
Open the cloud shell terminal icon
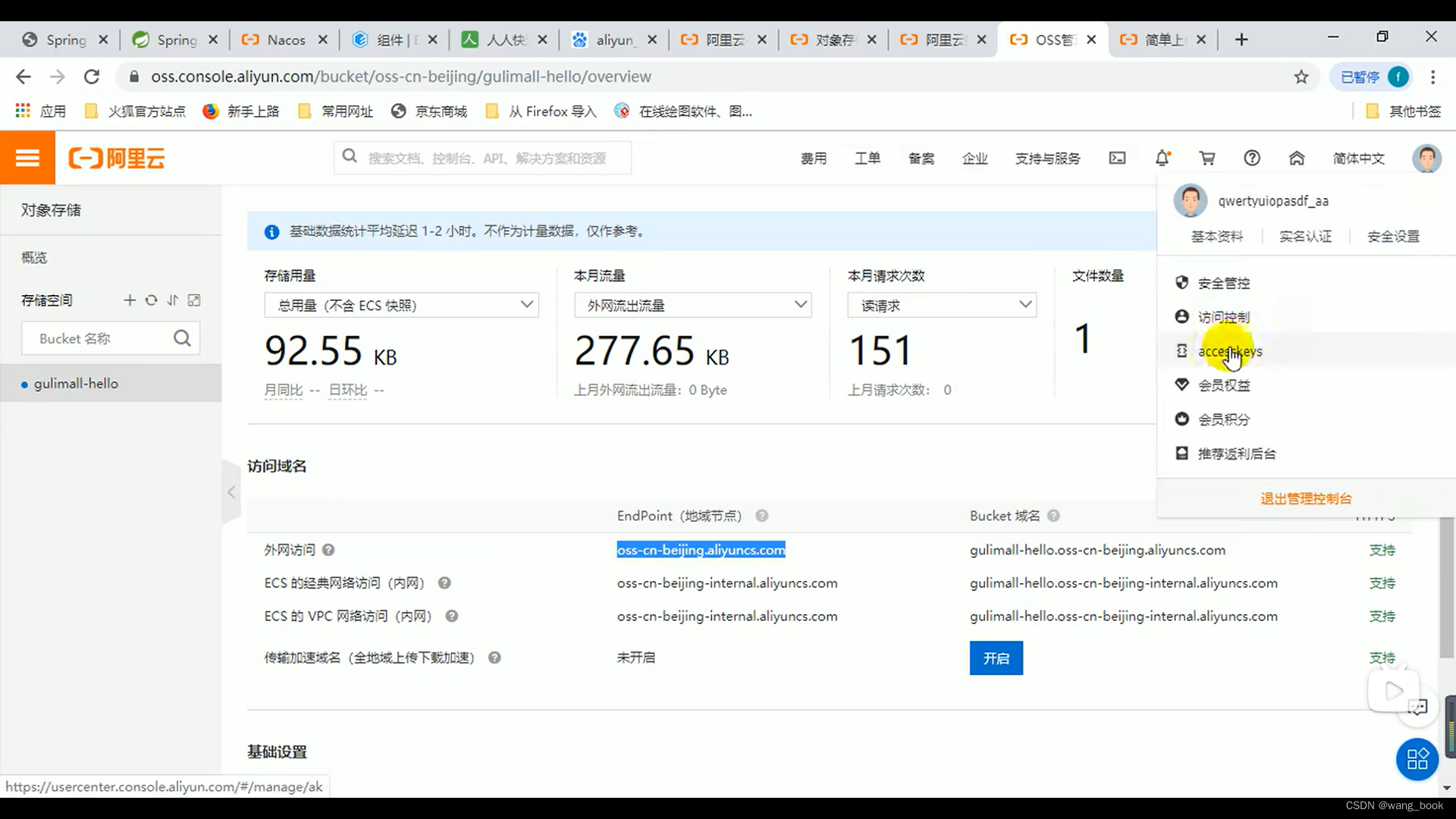(1117, 158)
